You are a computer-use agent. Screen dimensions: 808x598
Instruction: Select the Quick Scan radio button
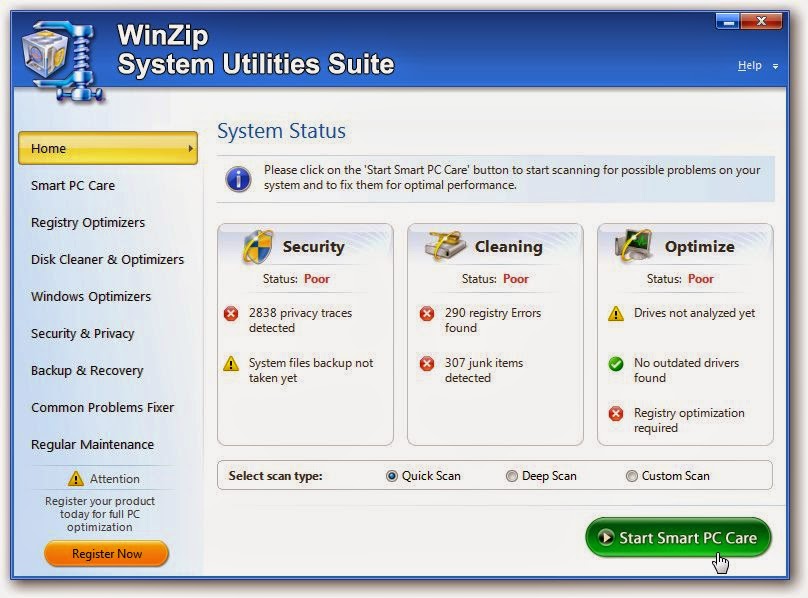pos(392,476)
